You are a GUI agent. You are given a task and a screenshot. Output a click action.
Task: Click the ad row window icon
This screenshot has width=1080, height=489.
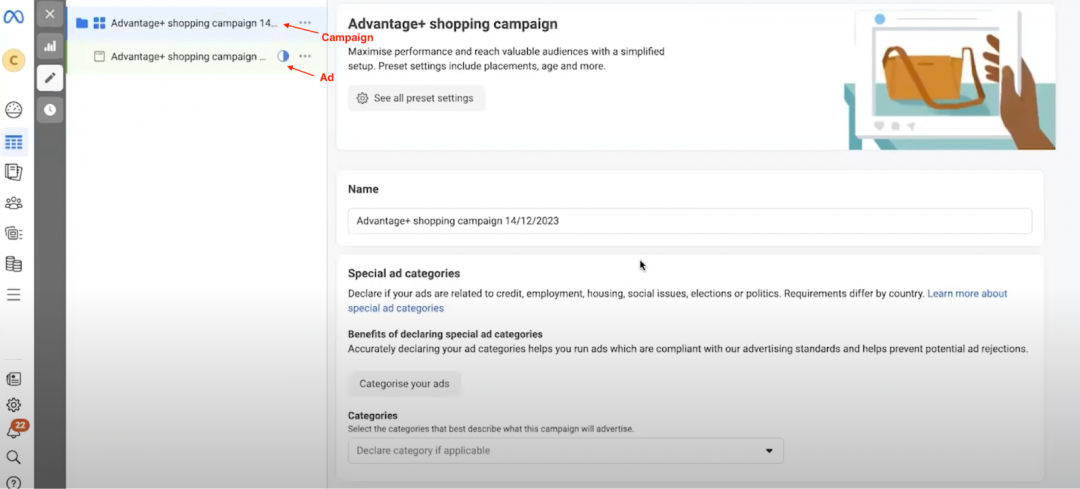[x=99, y=56]
